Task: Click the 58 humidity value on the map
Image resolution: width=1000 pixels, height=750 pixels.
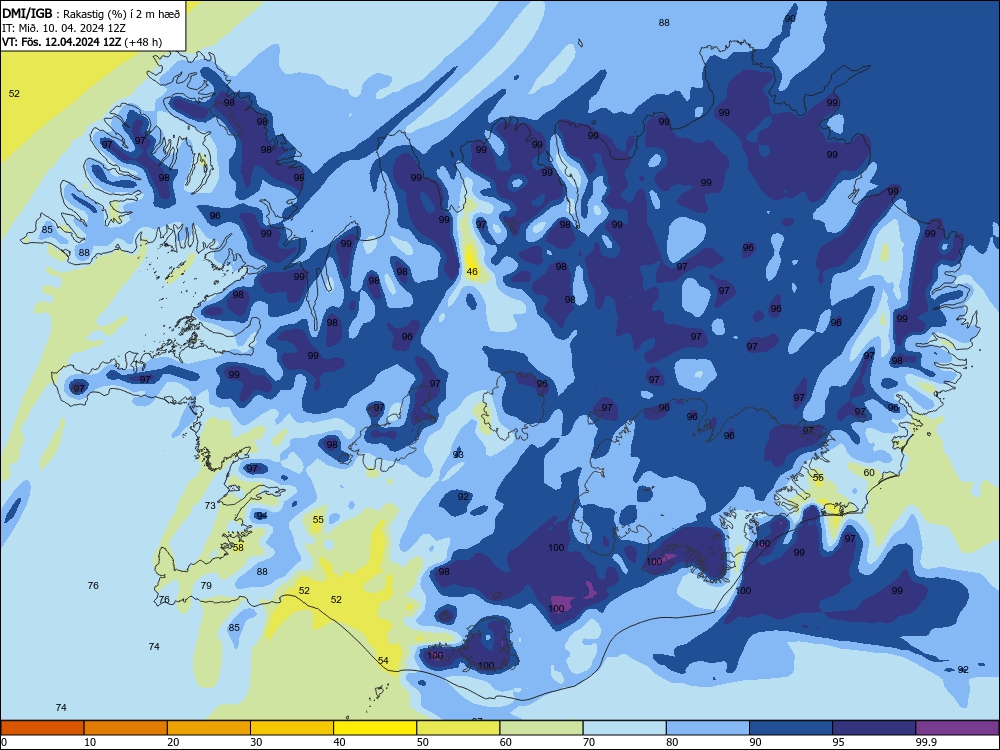Action: pos(238,547)
